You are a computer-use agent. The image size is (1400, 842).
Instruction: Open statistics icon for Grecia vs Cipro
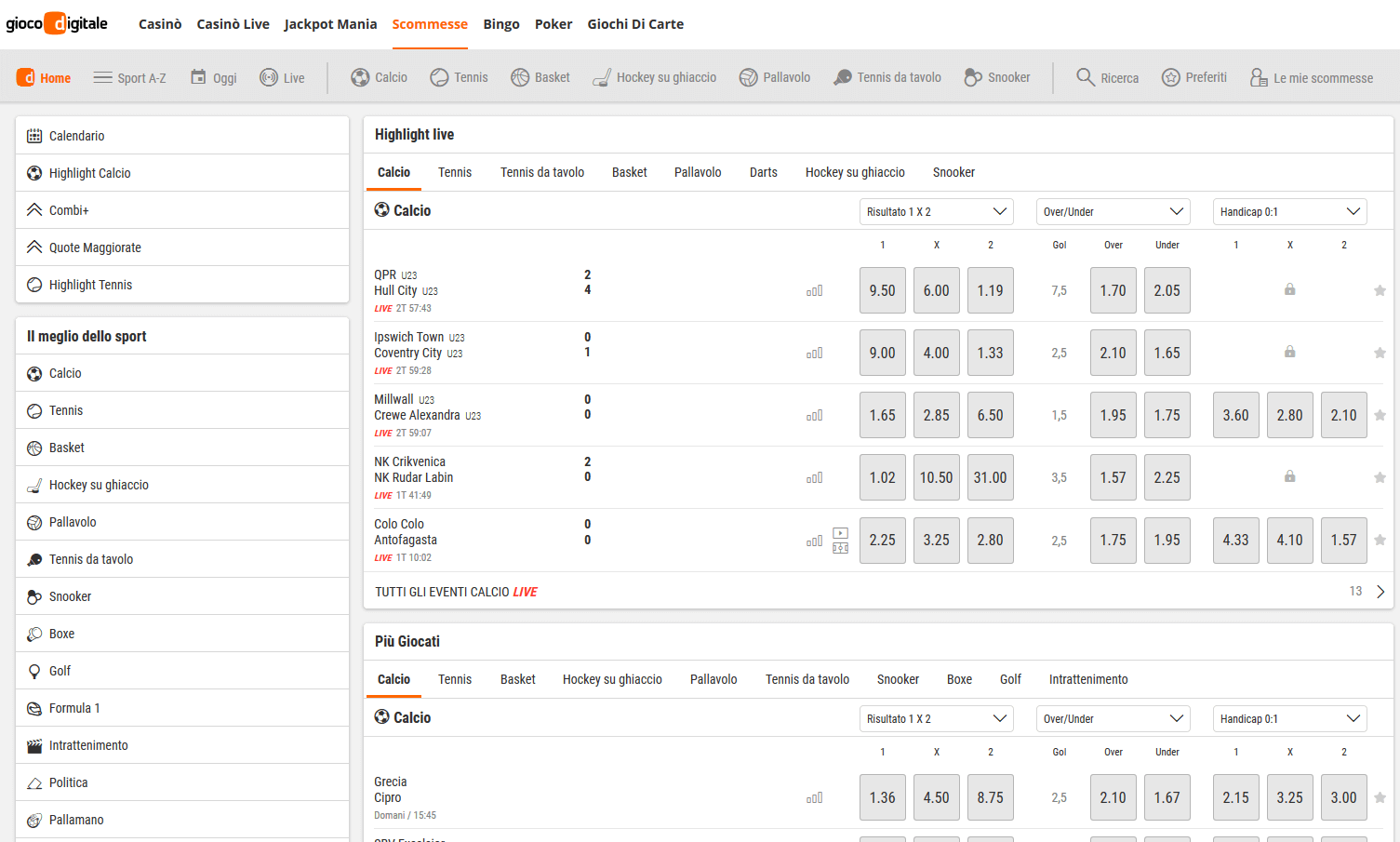pyautogui.click(x=815, y=798)
